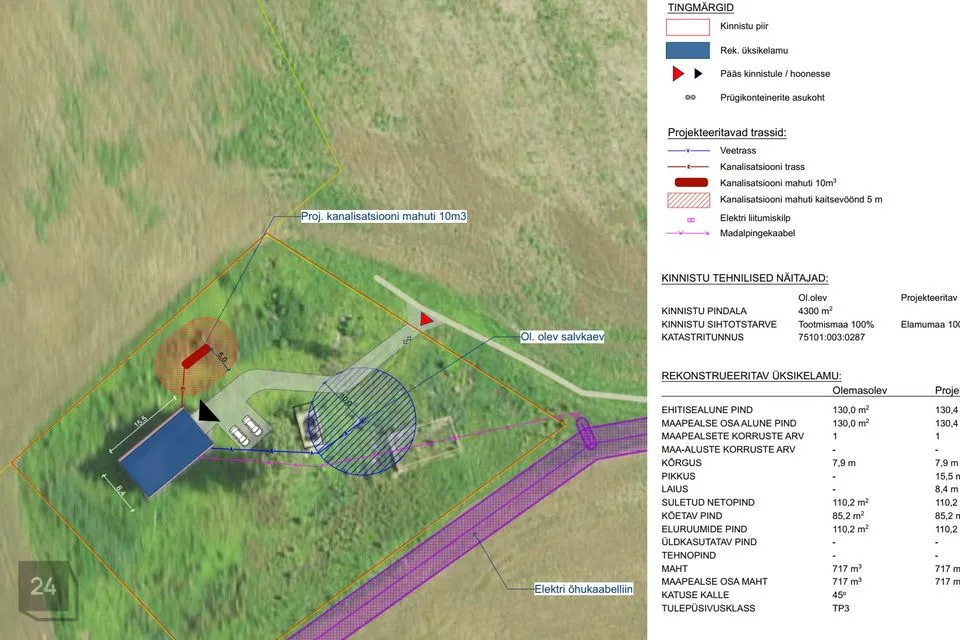Click the 'Ol. olev salvkaev' map label
This screenshot has width=960, height=640.
click(562, 336)
